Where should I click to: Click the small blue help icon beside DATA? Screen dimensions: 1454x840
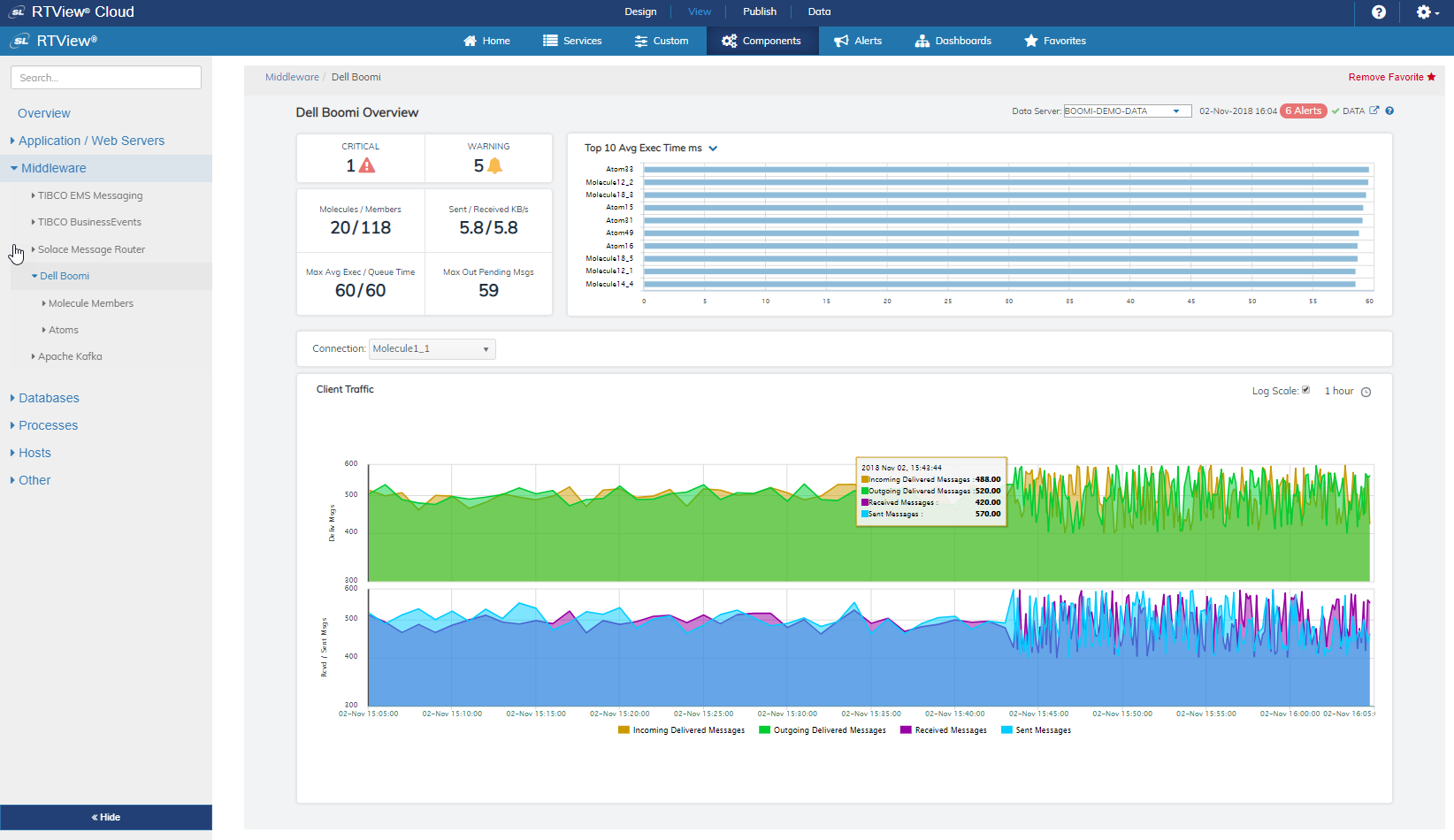(x=1389, y=111)
